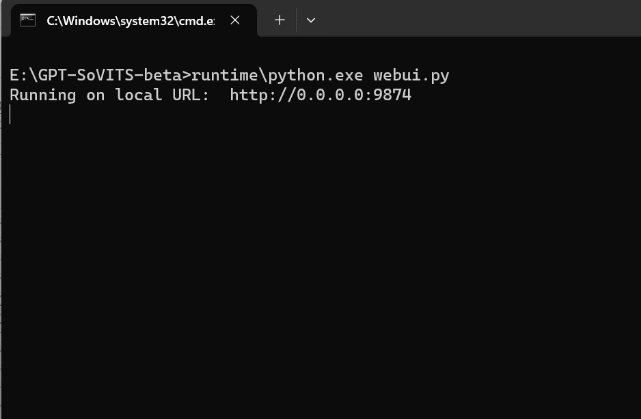641x419 pixels.
Task: Click the cmd icon on the tab
Action: 28,20
